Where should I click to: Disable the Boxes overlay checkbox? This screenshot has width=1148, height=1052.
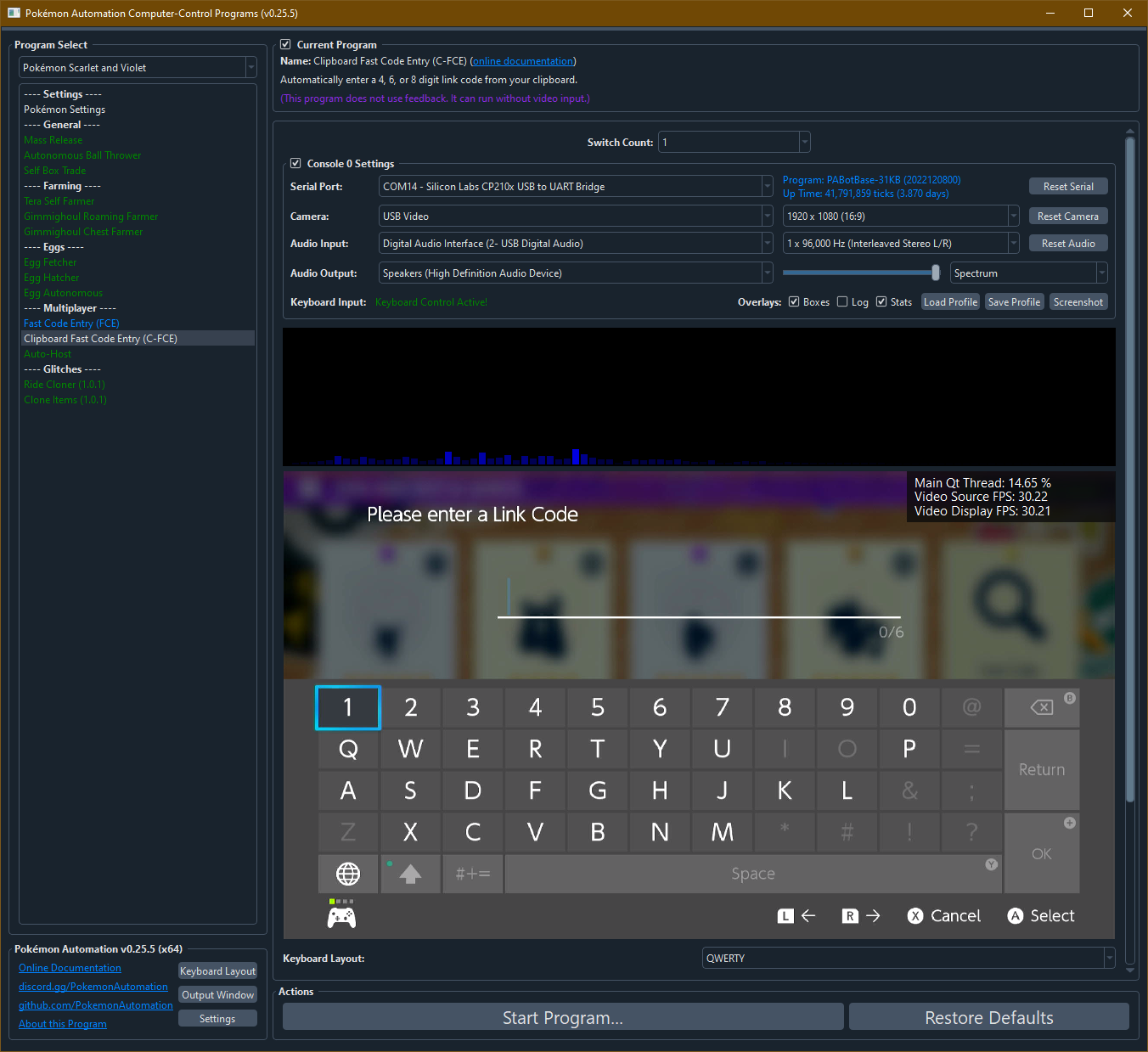coord(794,302)
